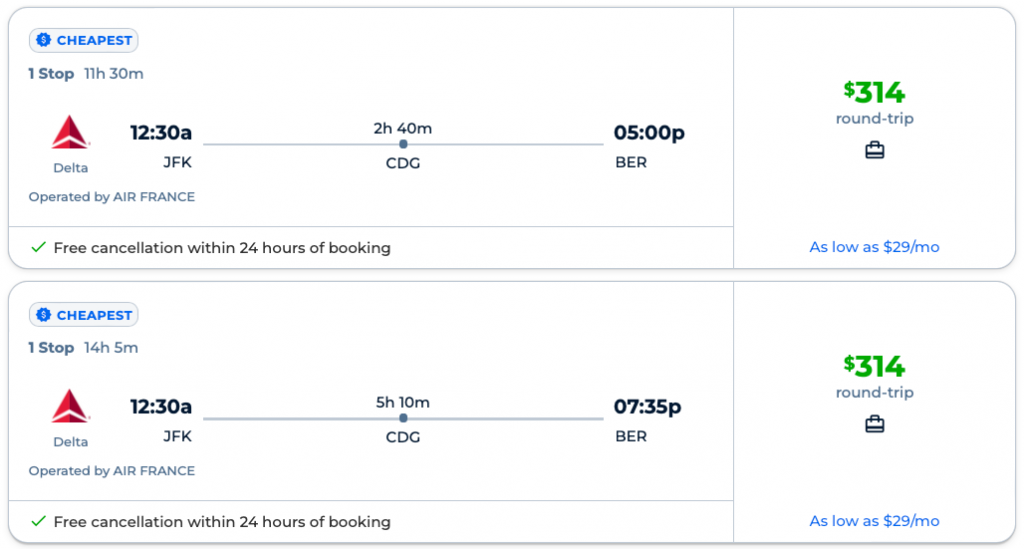Click the CDG layover dot with 5h 10m stop
The image size is (1024, 549).
[x=403, y=418]
